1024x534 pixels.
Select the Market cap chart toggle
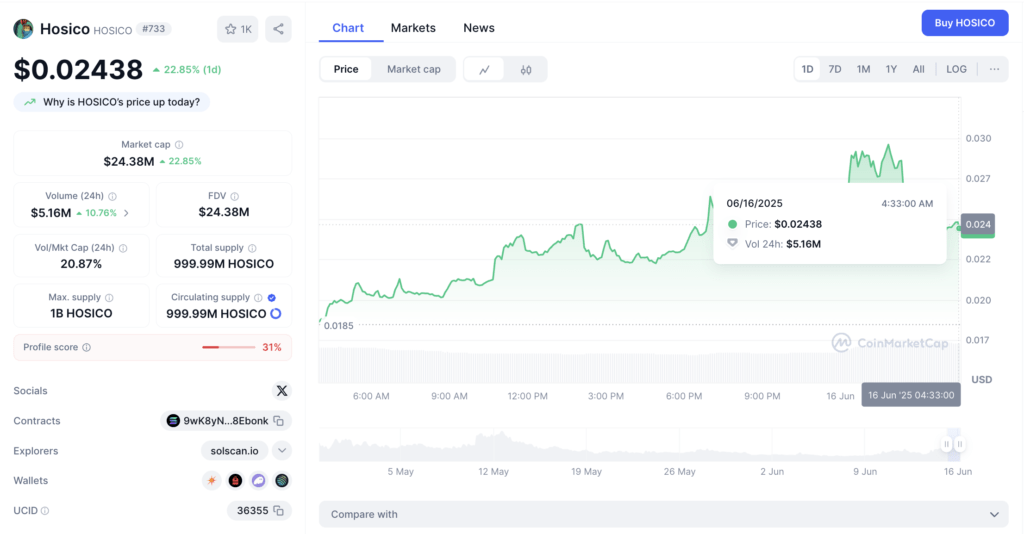click(x=414, y=69)
